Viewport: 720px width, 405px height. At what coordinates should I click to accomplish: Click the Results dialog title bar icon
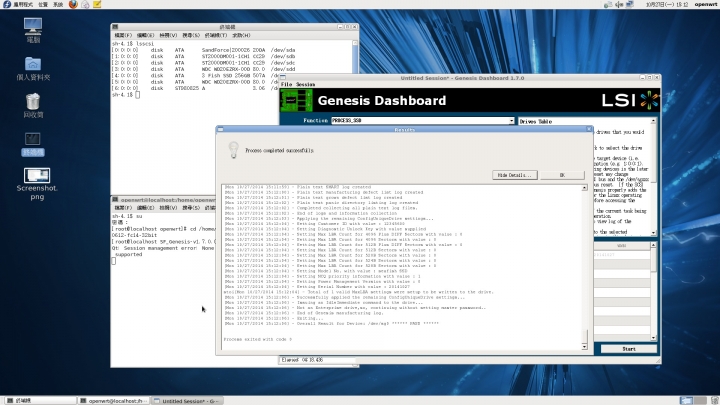pos(220,129)
